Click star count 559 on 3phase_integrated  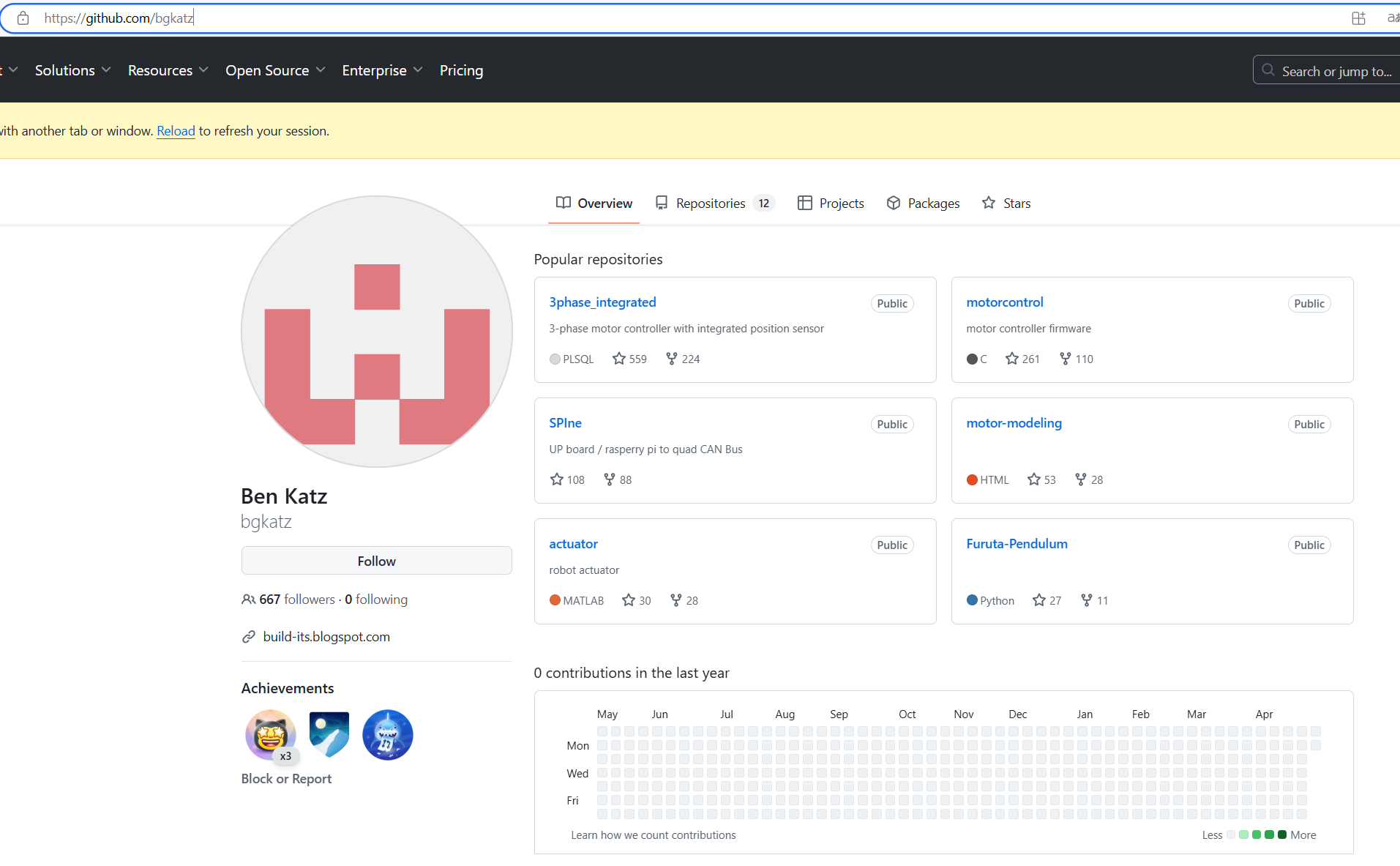click(629, 359)
